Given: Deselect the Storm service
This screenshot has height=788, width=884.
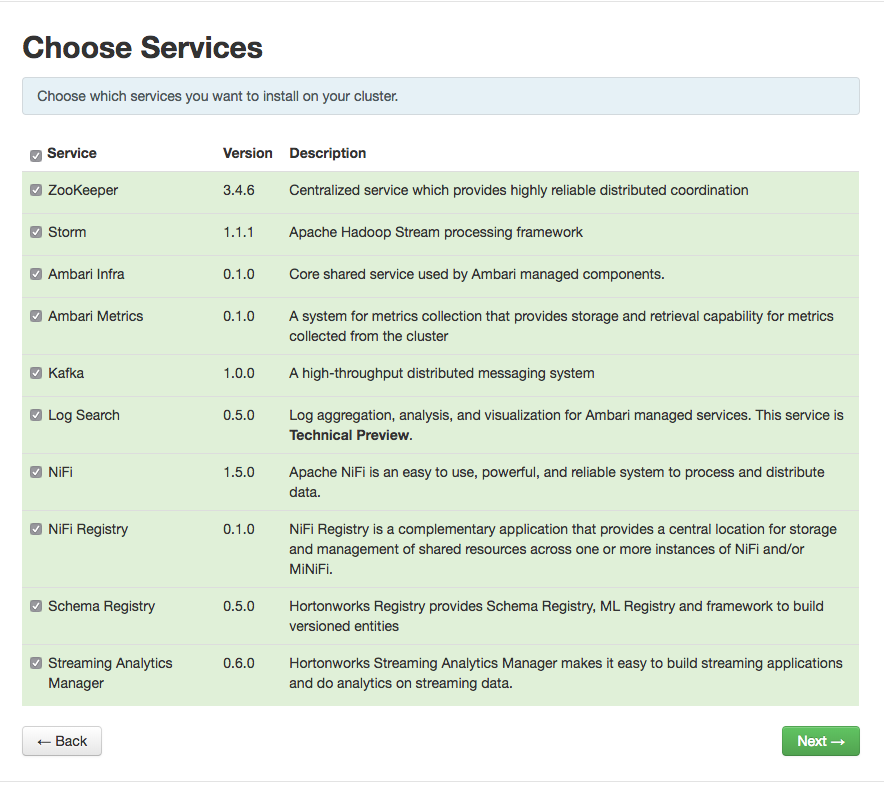Looking at the screenshot, I should click(36, 232).
